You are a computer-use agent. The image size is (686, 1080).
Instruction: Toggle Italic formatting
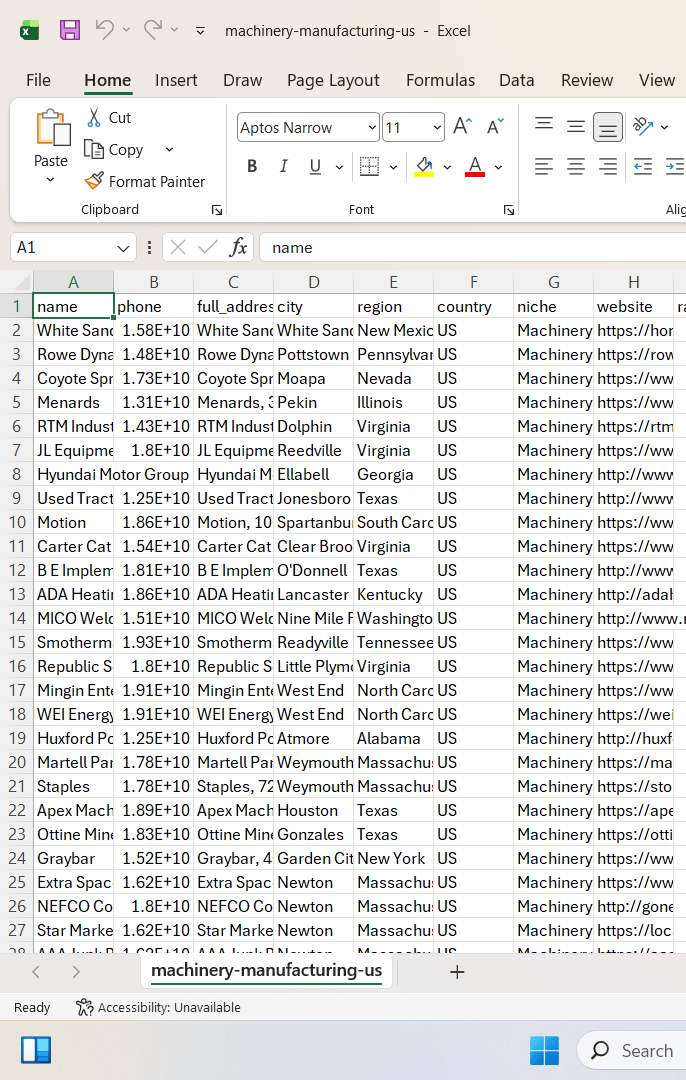[x=283, y=167]
